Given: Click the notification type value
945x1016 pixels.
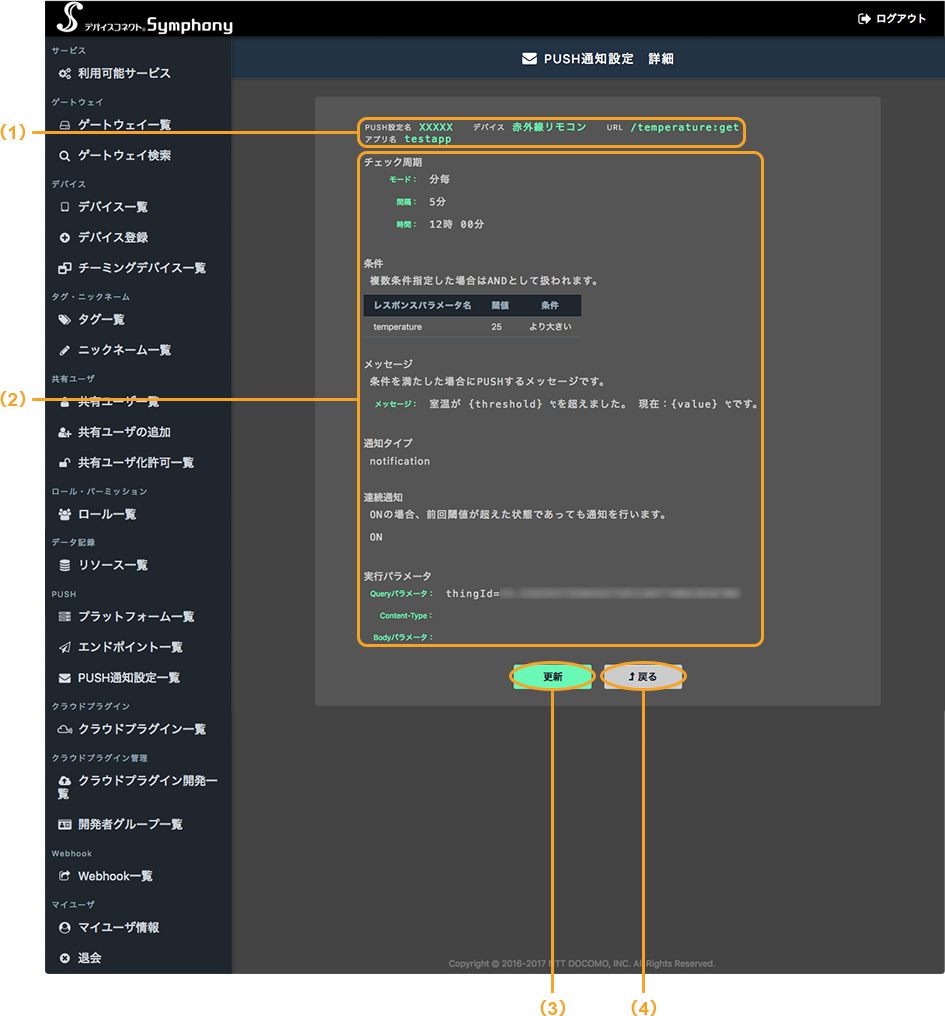Looking at the screenshot, I should (400, 461).
